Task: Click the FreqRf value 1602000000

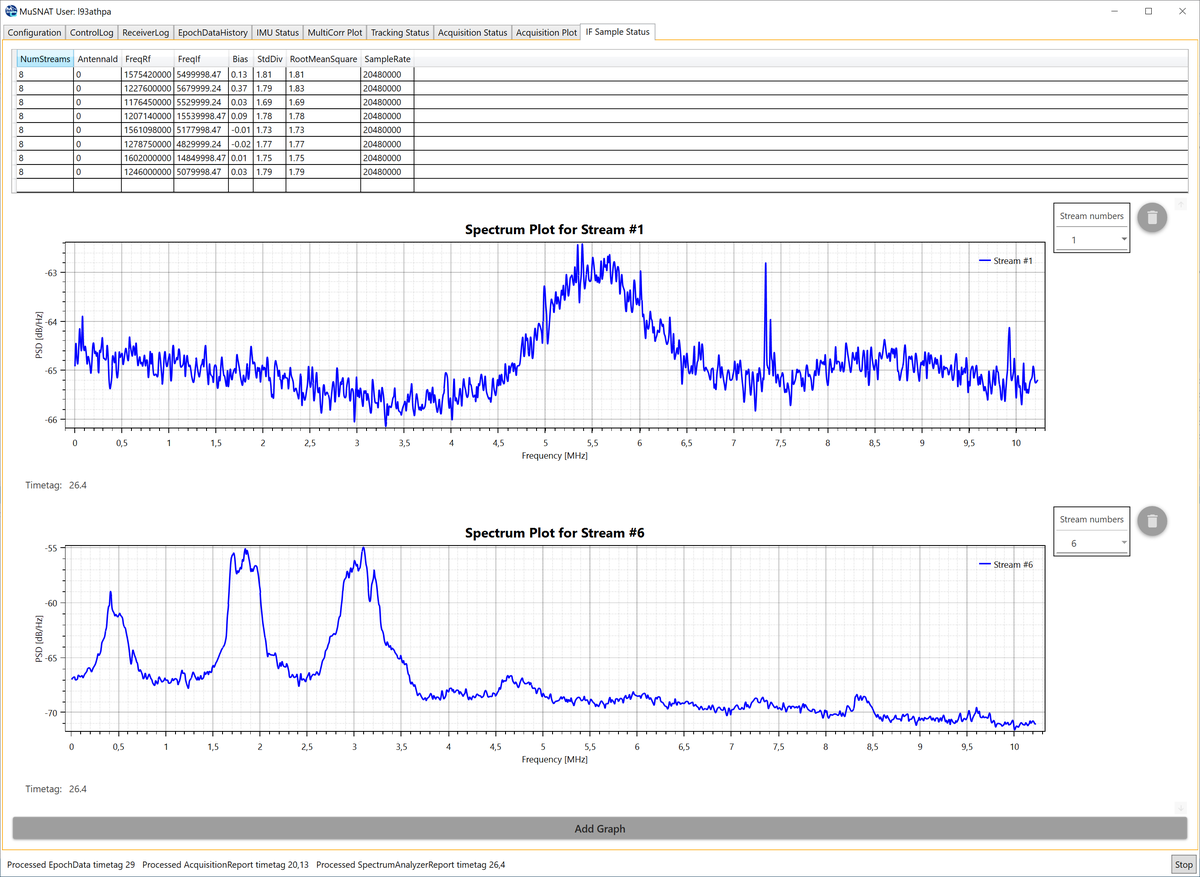Action: (147, 158)
